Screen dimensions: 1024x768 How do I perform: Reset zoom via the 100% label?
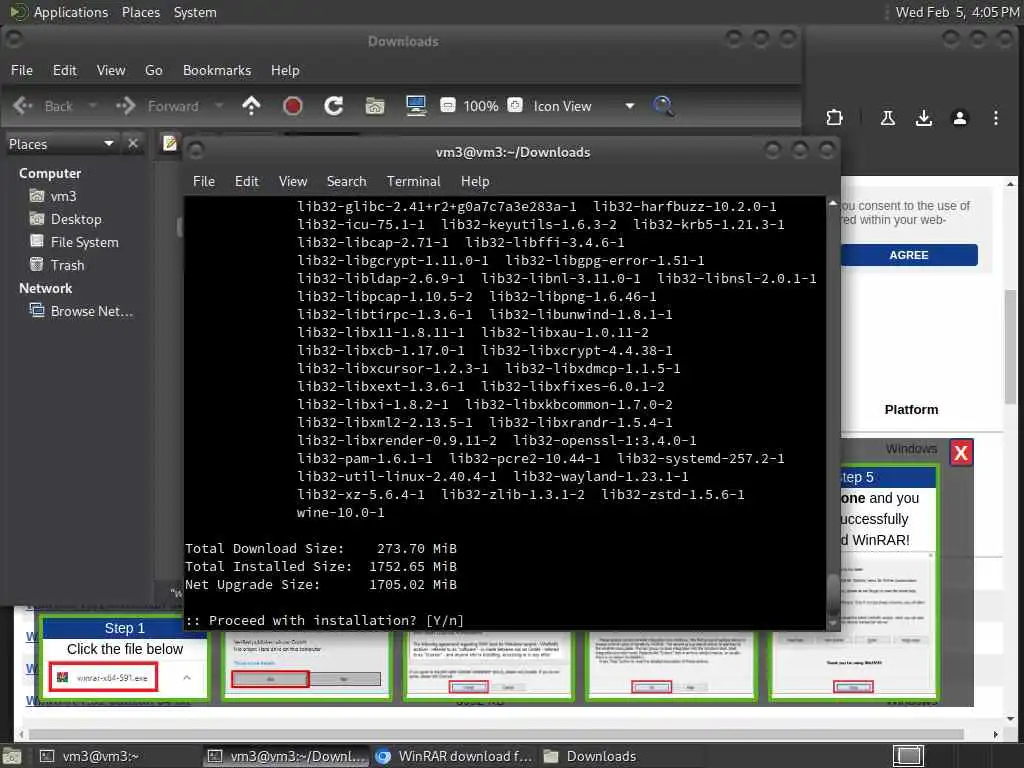481,106
